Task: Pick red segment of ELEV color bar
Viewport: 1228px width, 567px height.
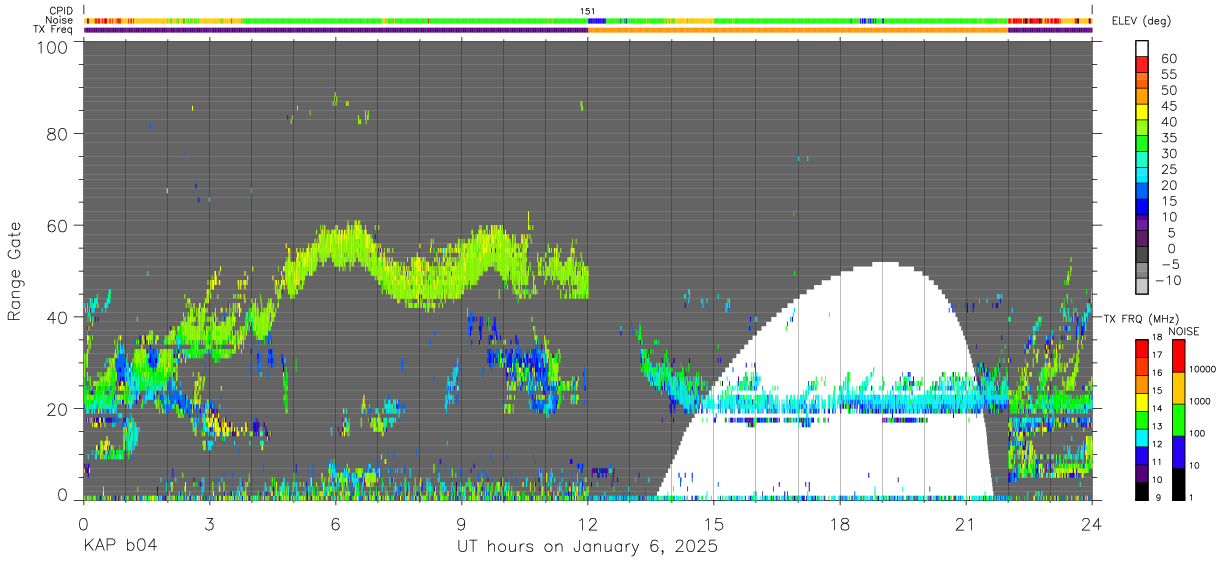Action: pos(1142,64)
